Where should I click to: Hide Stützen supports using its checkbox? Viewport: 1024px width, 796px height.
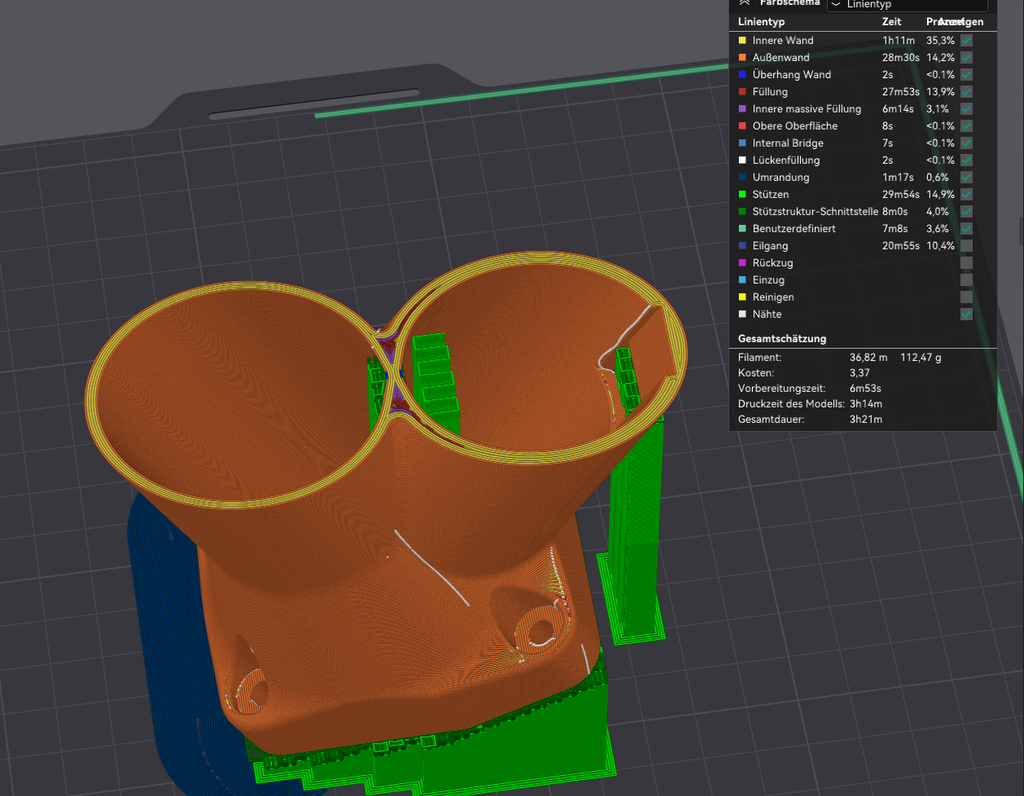967,194
